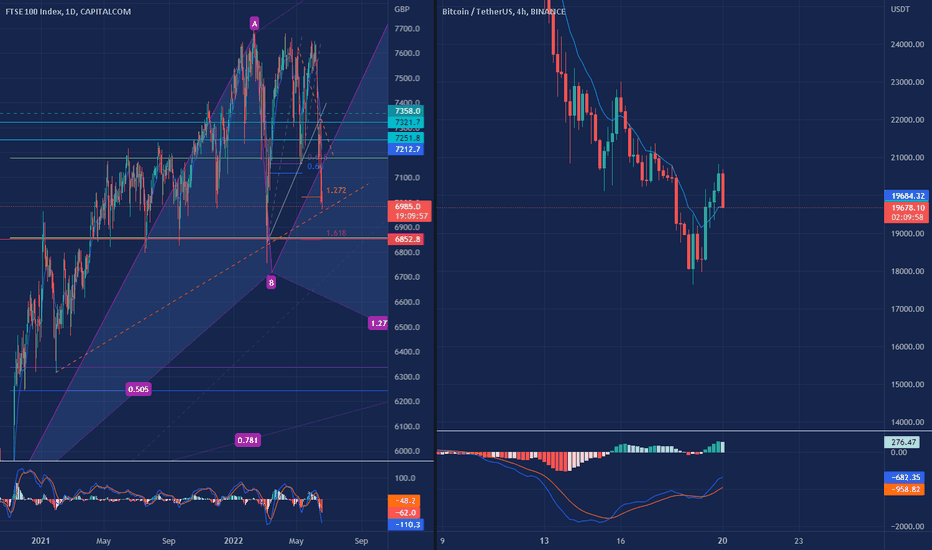Click the orange -958.82 signal value

point(905,489)
